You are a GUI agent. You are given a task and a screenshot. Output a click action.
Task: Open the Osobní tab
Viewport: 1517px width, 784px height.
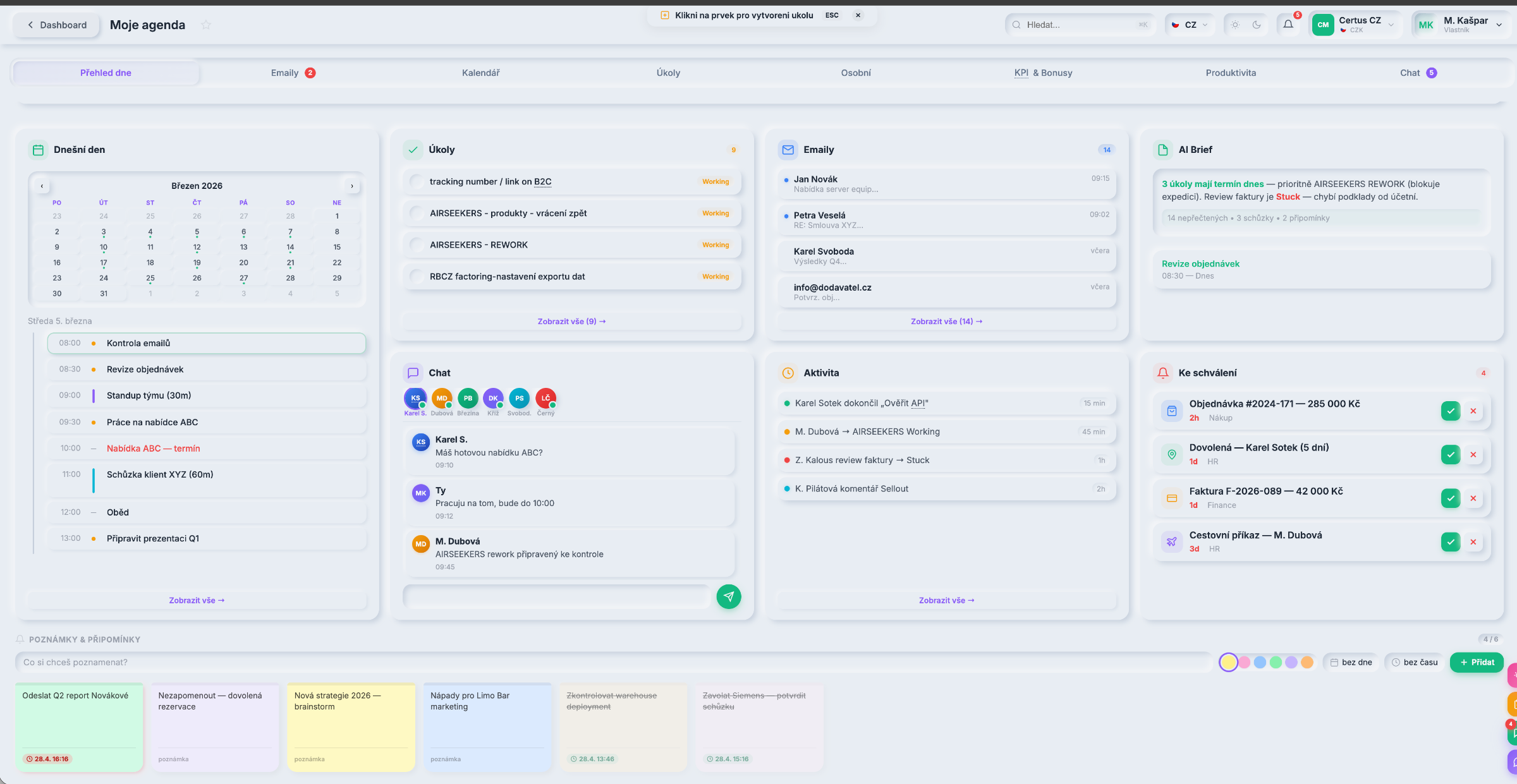coord(856,73)
